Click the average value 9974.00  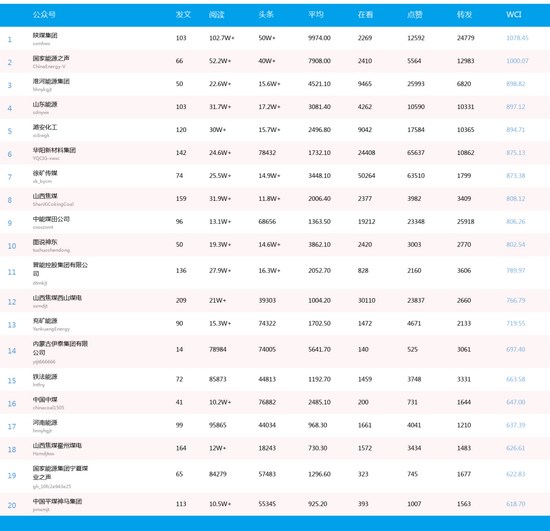click(x=320, y=38)
